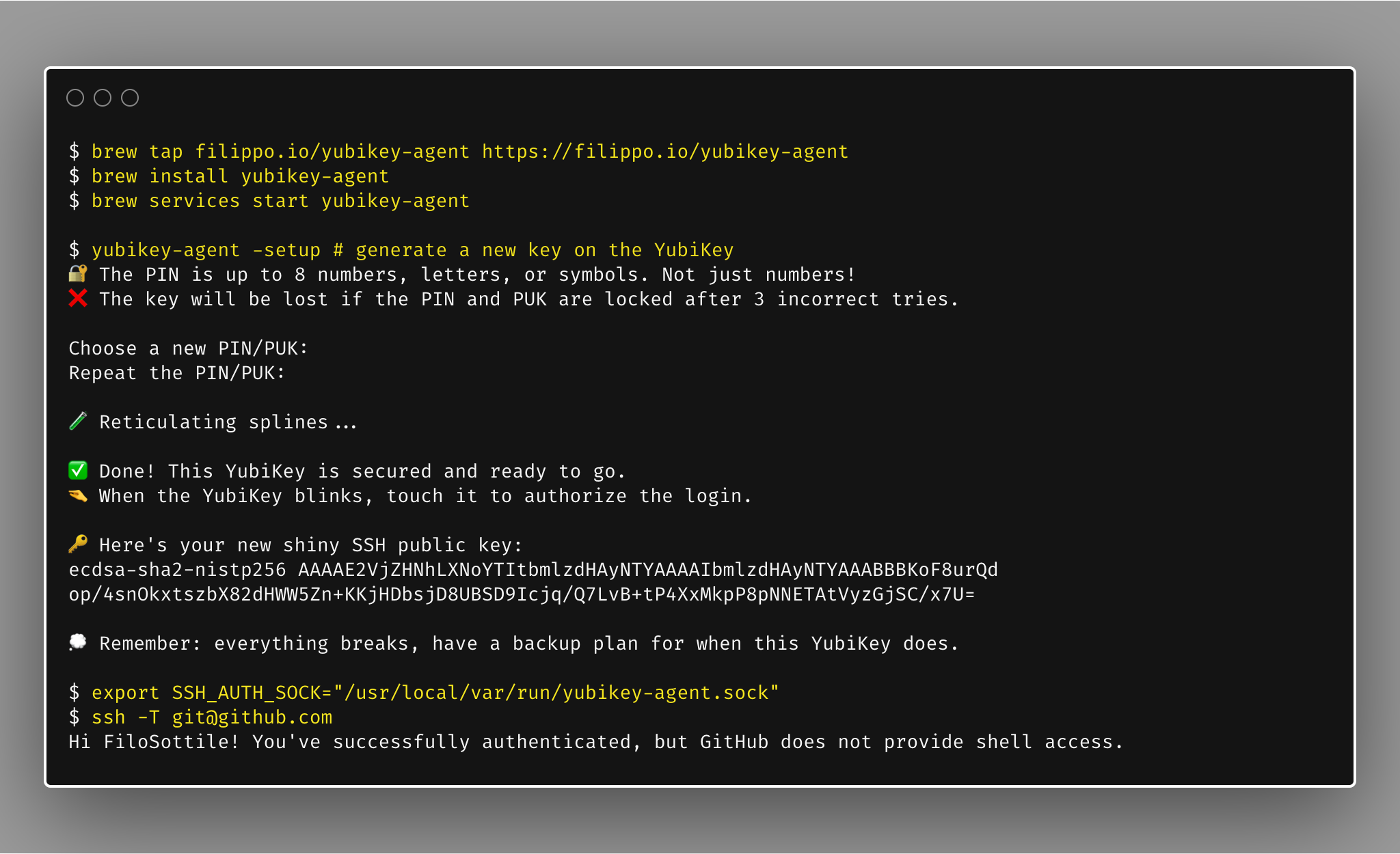Viewport: 1400px width, 854px height.
Task: Click the lock emoji before PIN instructions
Action: coord(78,274)
